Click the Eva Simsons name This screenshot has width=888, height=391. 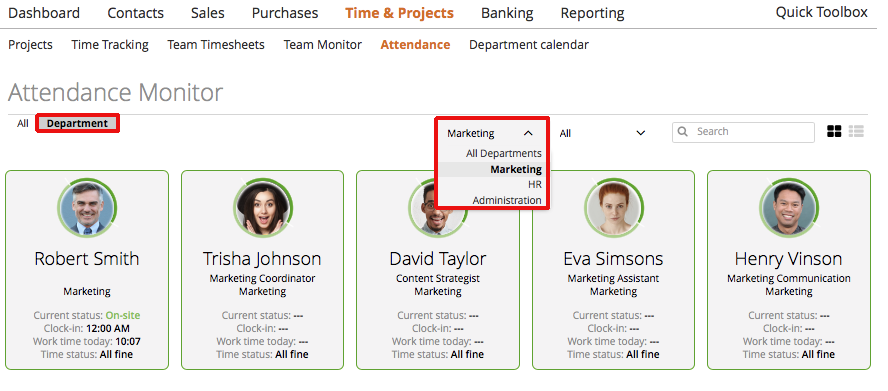[x=613, y=258]
